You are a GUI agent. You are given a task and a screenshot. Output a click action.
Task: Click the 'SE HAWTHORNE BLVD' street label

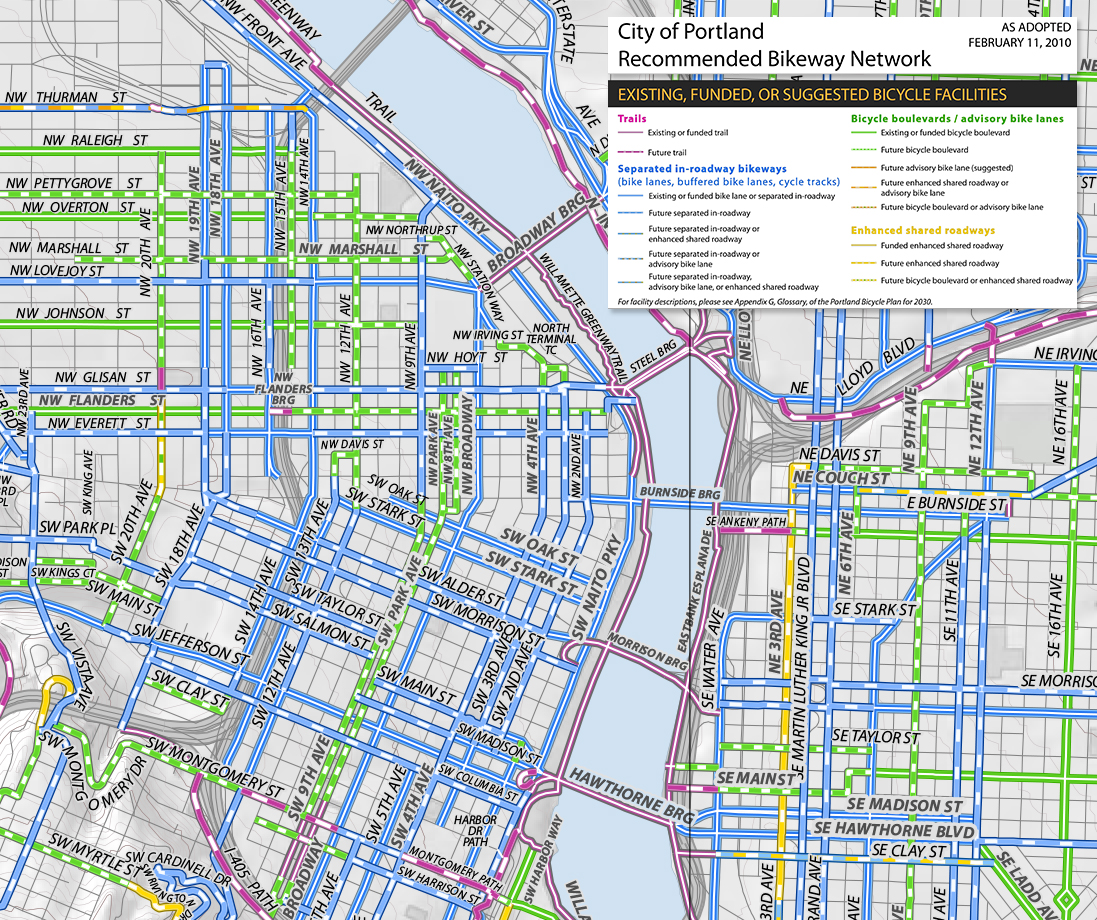[x=894, y=830]
